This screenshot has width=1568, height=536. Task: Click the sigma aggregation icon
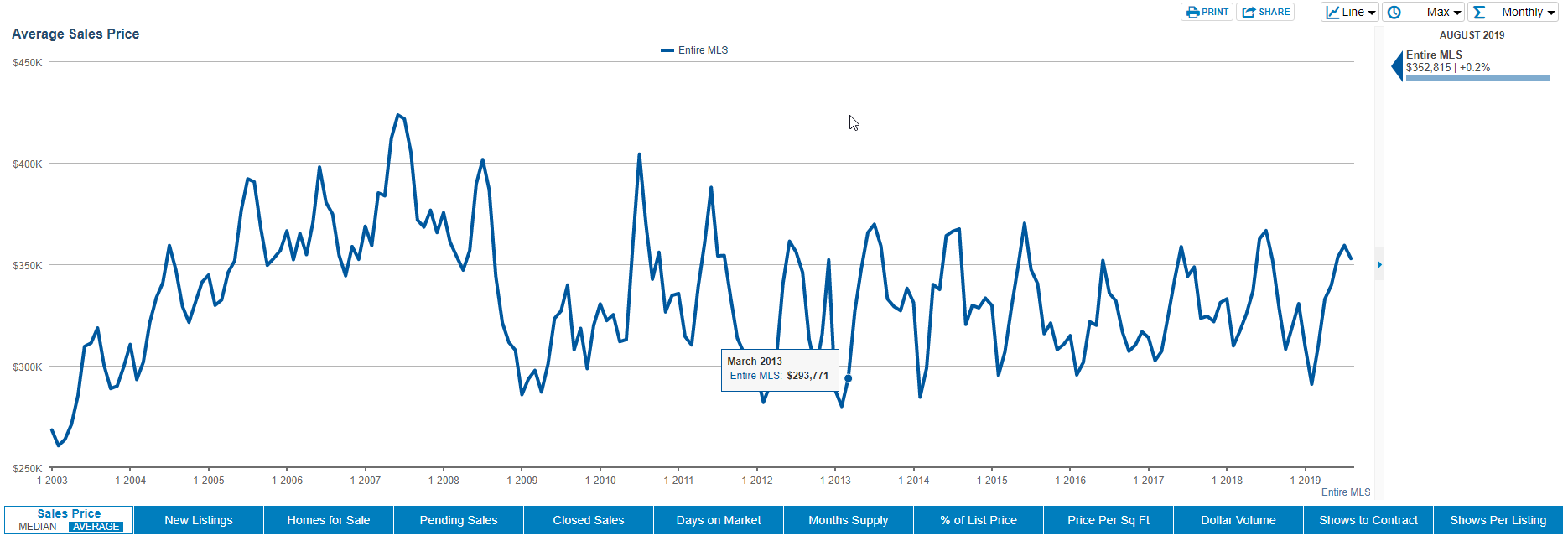click(x=1479, y=12)
